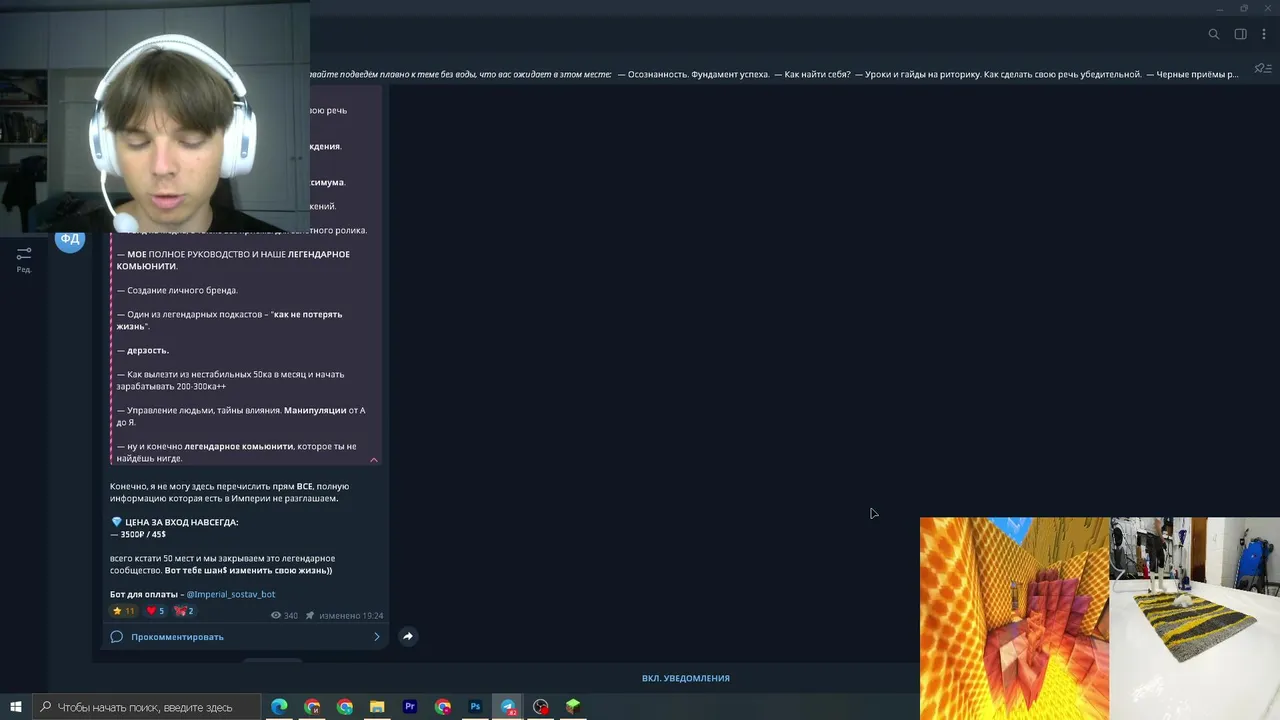Open Microsoft Edge from taskbar
Viewport: 1280px width, 720px height.
(x=279, y=707)
